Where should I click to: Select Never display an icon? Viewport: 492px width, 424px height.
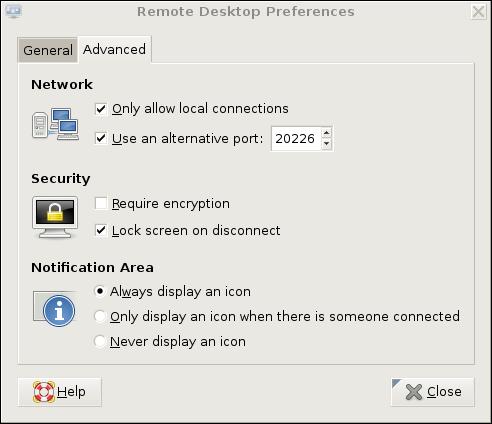tap(100, 341)
